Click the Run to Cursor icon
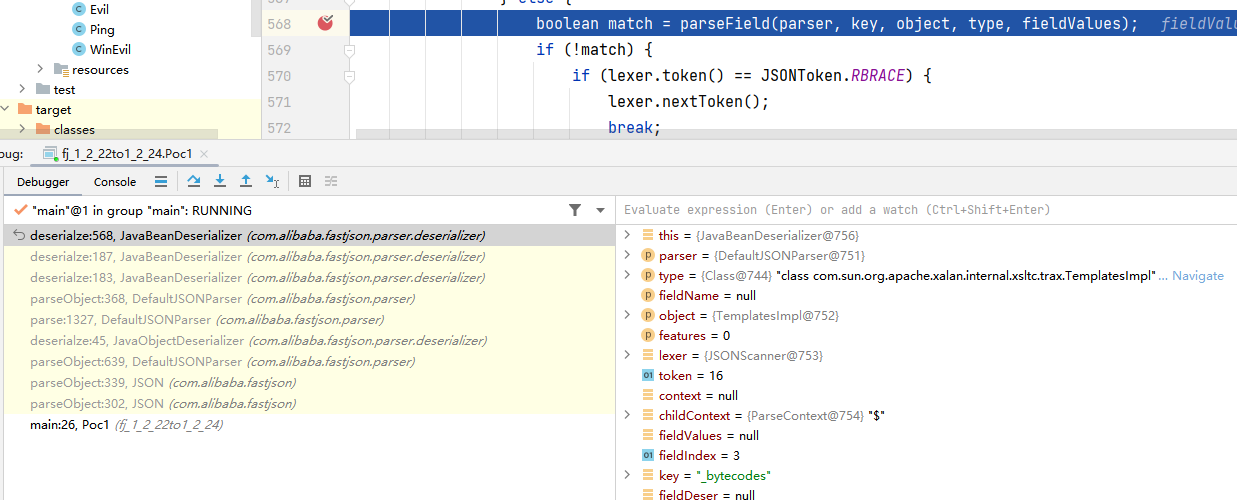The height and width of the screenshot is (500, 1237). (272, 181)
